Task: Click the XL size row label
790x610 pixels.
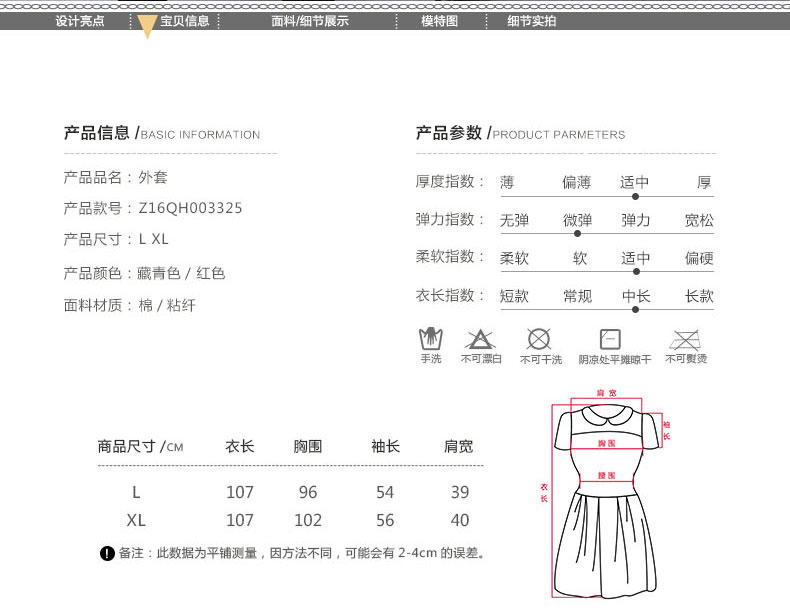Action: (136, 520)
